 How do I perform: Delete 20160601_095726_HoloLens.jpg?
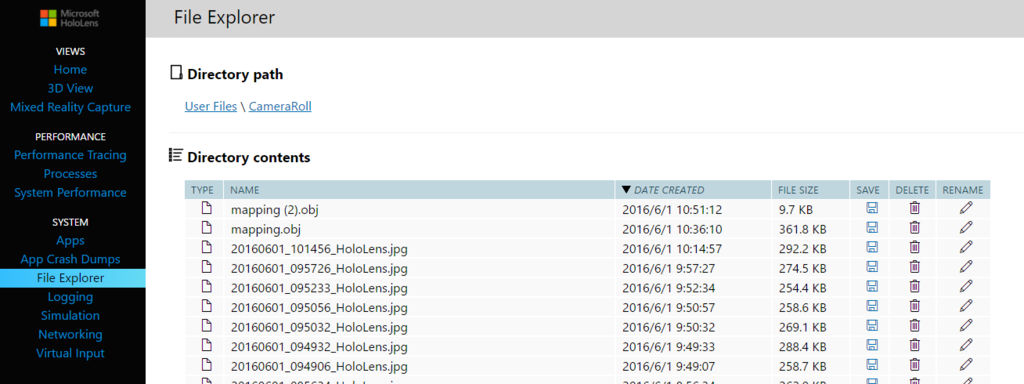(x=914, y=267)
